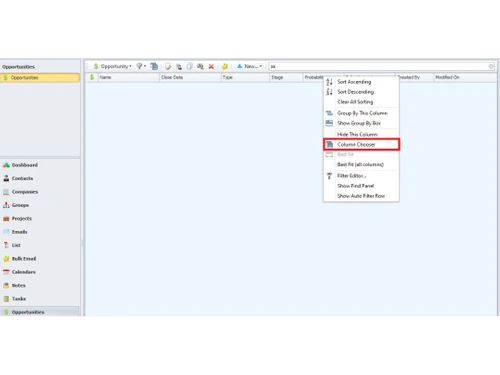The height and width of the screenshot is (375, 500).
Task: Click the yellow bulk email toolbar icon
Action: (x=225, y=66)
